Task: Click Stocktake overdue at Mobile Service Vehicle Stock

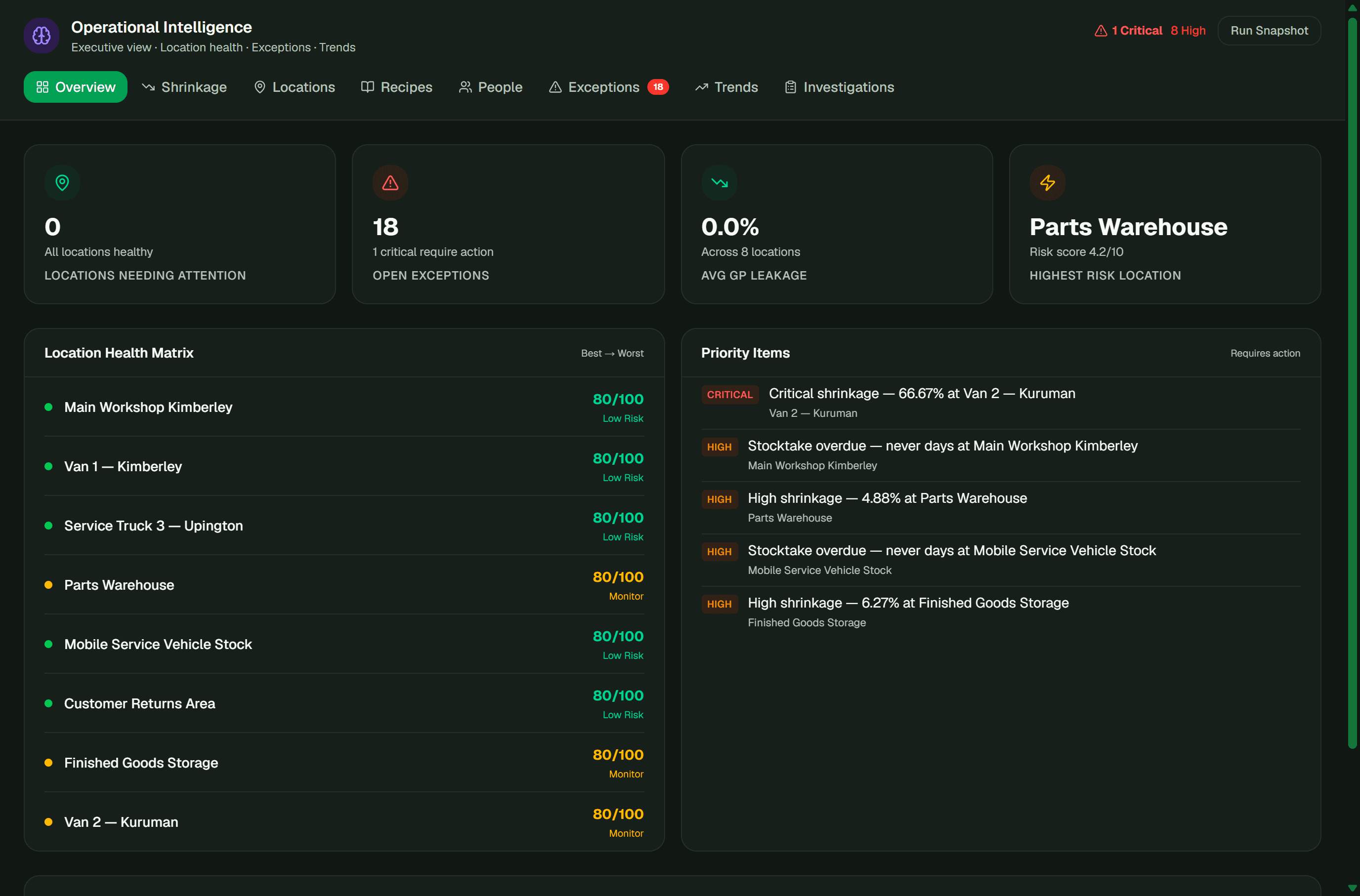Action: 1000,560
